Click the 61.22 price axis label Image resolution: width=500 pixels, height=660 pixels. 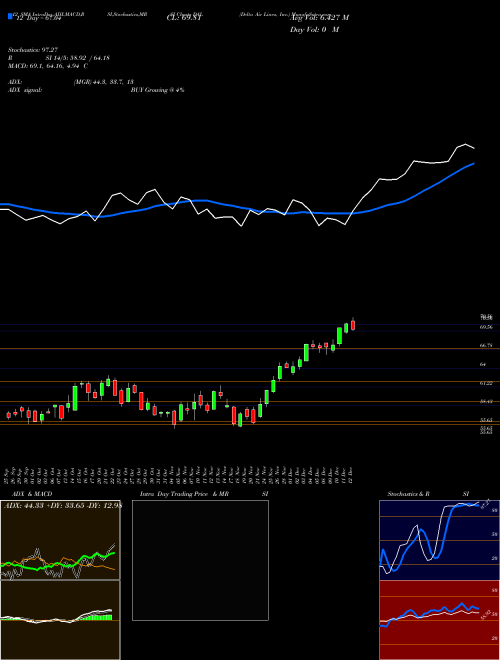click(487, 383)
